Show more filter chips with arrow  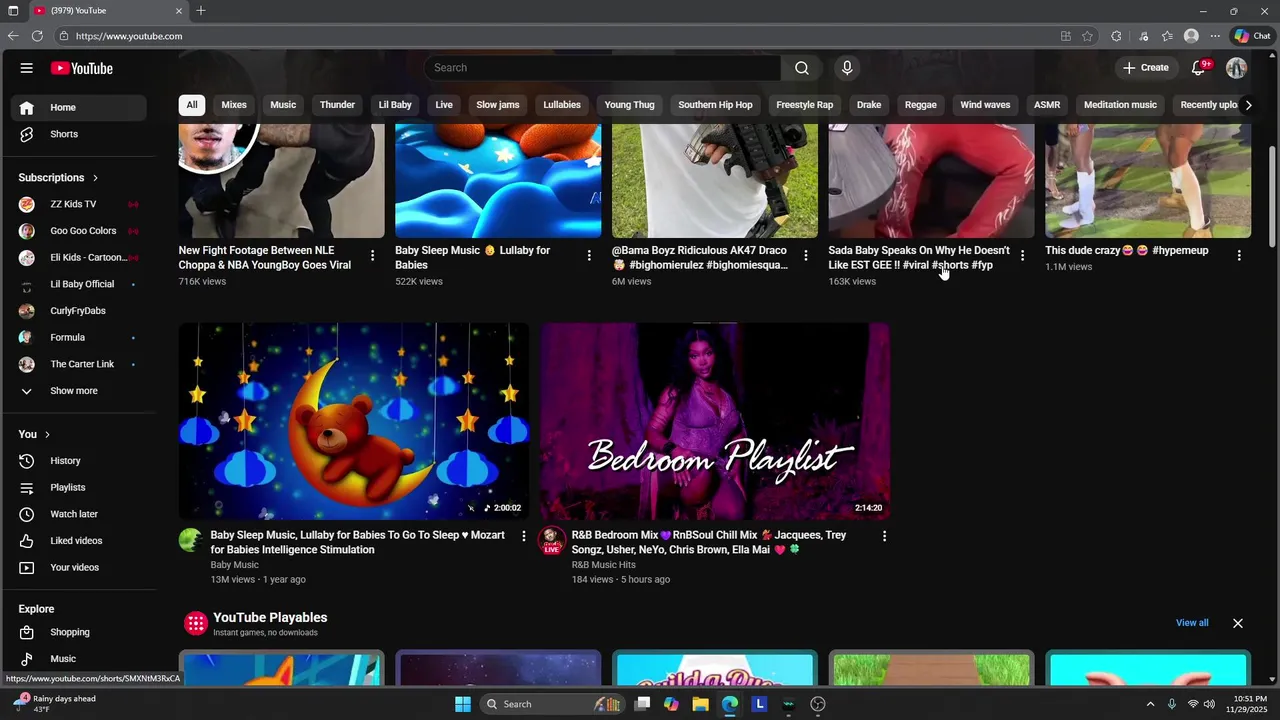pyautogui.click(x=1248, y=105)
